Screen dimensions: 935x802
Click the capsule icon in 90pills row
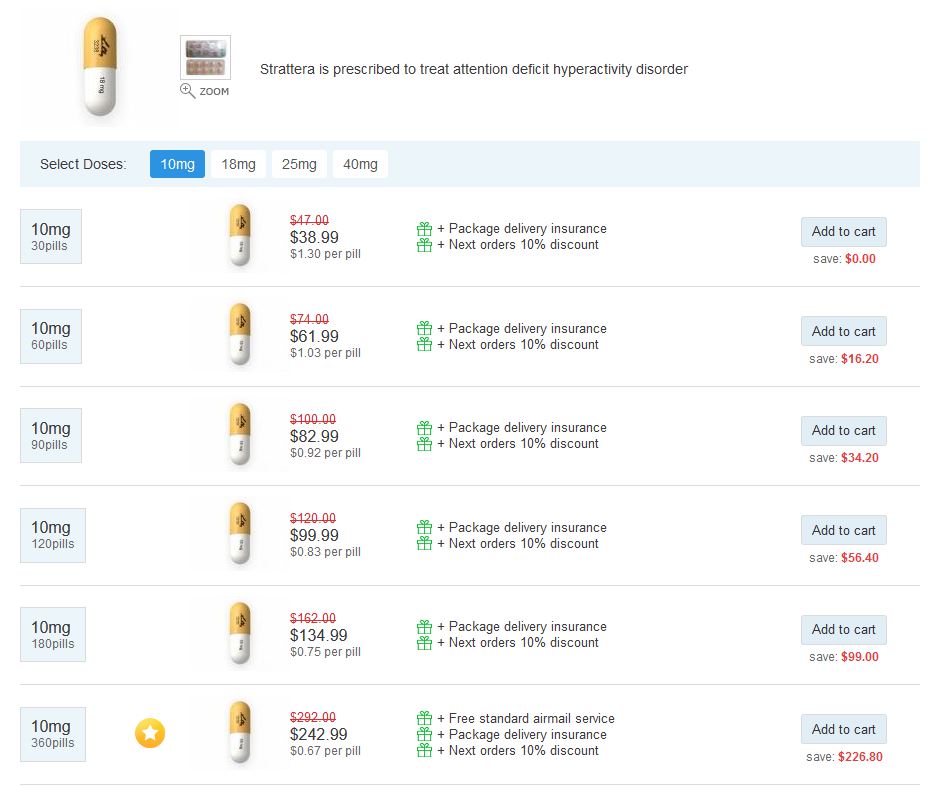(240, 435)
